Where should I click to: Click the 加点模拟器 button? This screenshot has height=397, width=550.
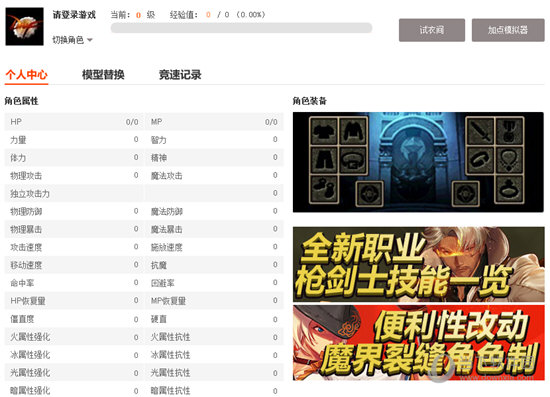point(508,30)
